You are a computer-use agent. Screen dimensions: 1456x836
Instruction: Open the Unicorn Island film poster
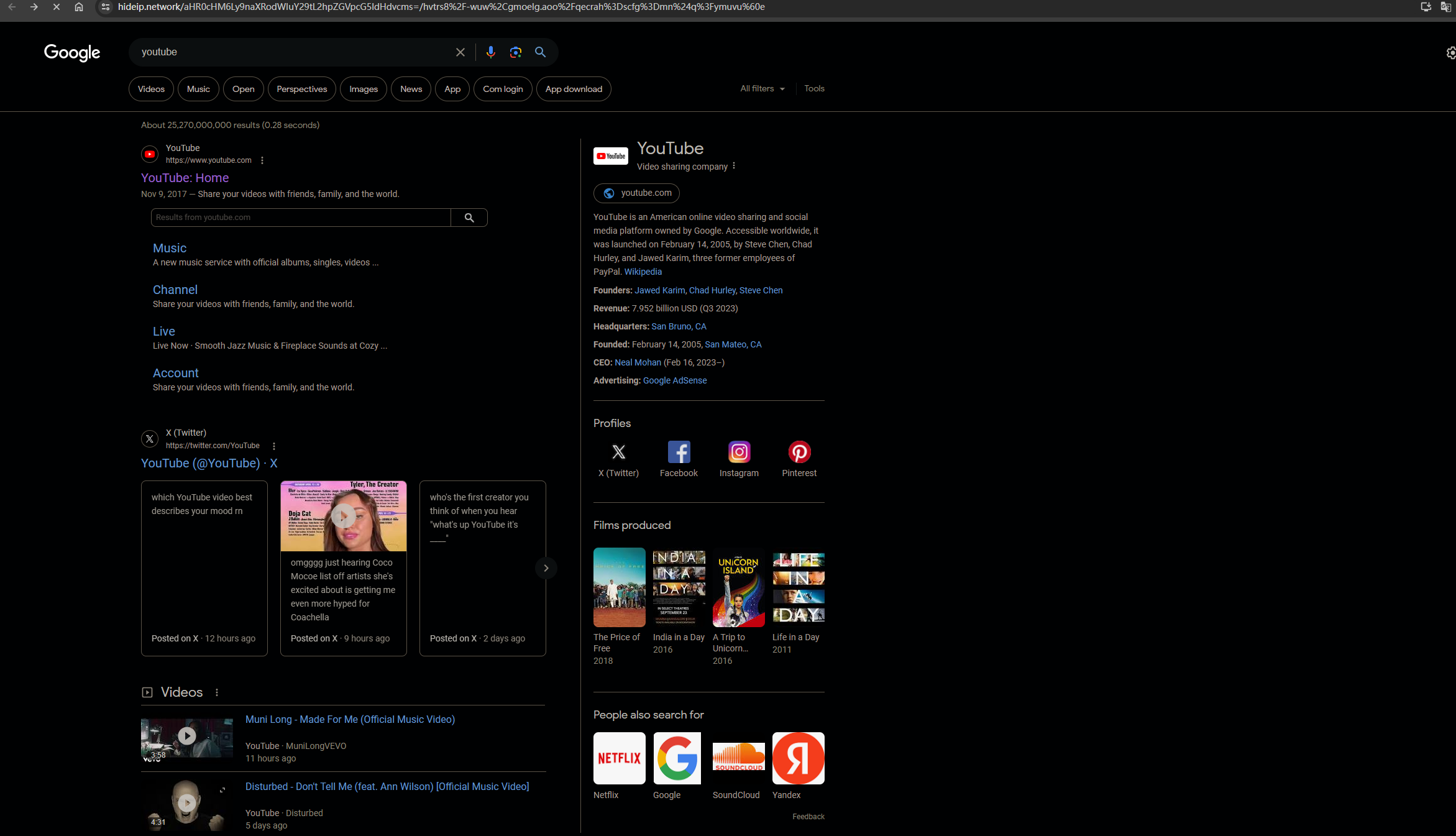[738, 588]
